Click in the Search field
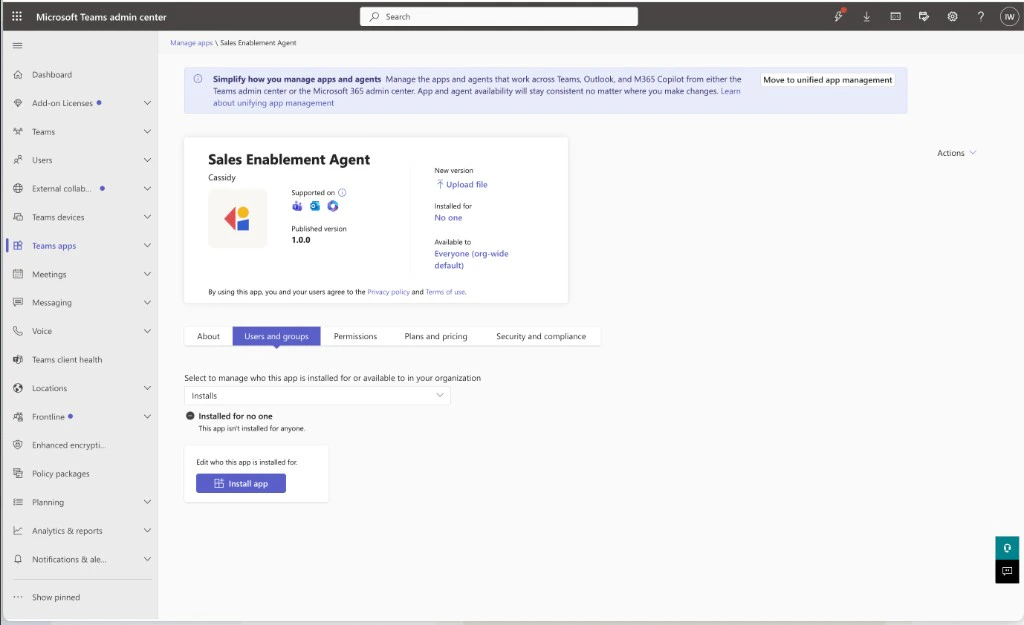 [x=499, y=17]
